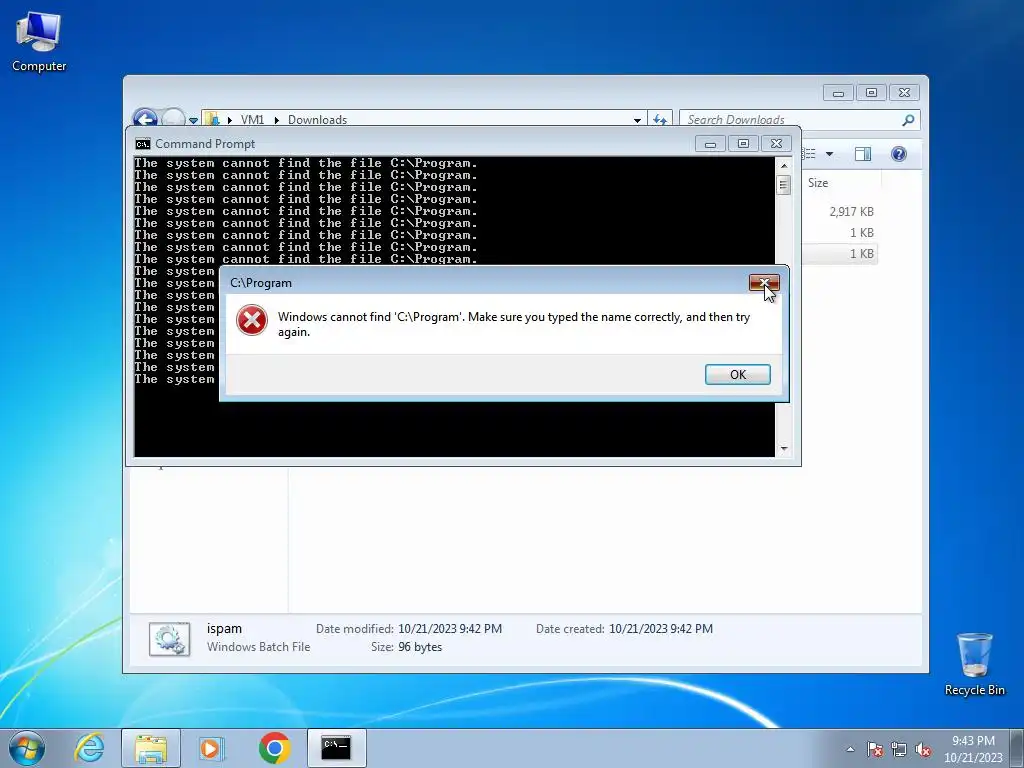Image resolution: width=1024 pixels, height=768 pixels.
Task: Open the recent pages dropdown in Explorer
Action: click(193, 120)
